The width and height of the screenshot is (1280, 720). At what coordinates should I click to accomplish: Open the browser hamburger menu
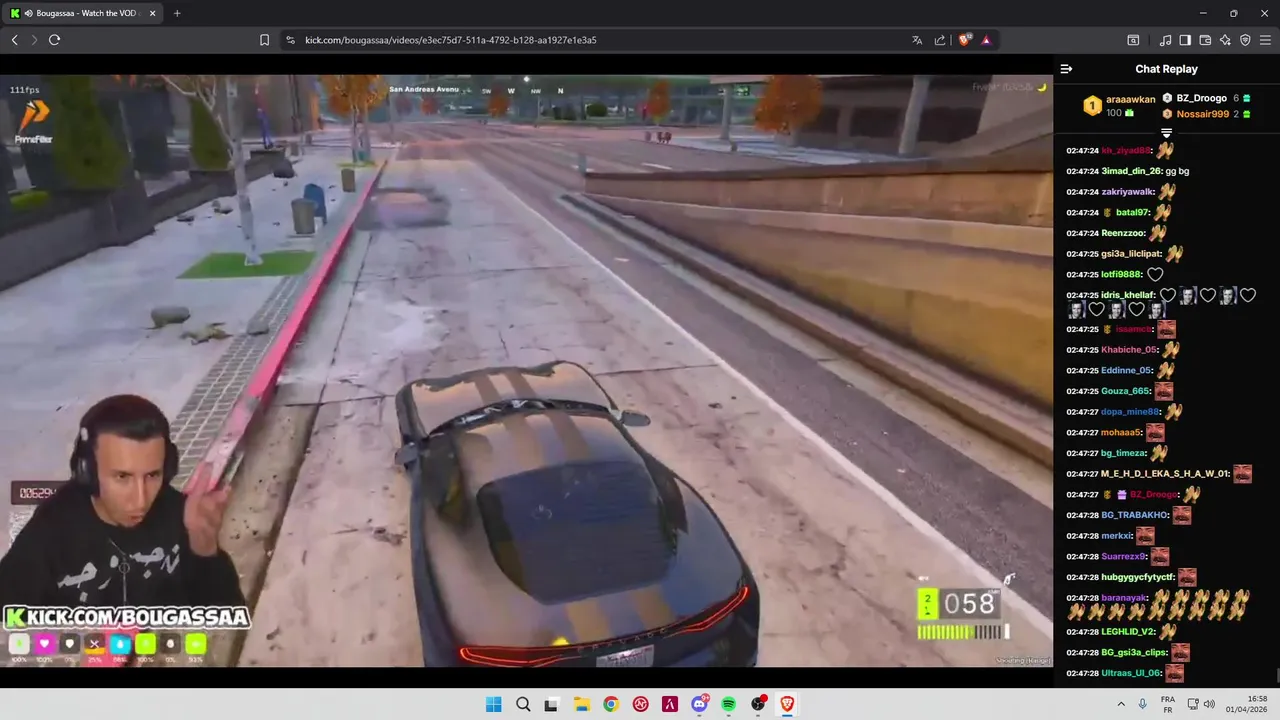pyautogui.click(x=1265, y=40)
